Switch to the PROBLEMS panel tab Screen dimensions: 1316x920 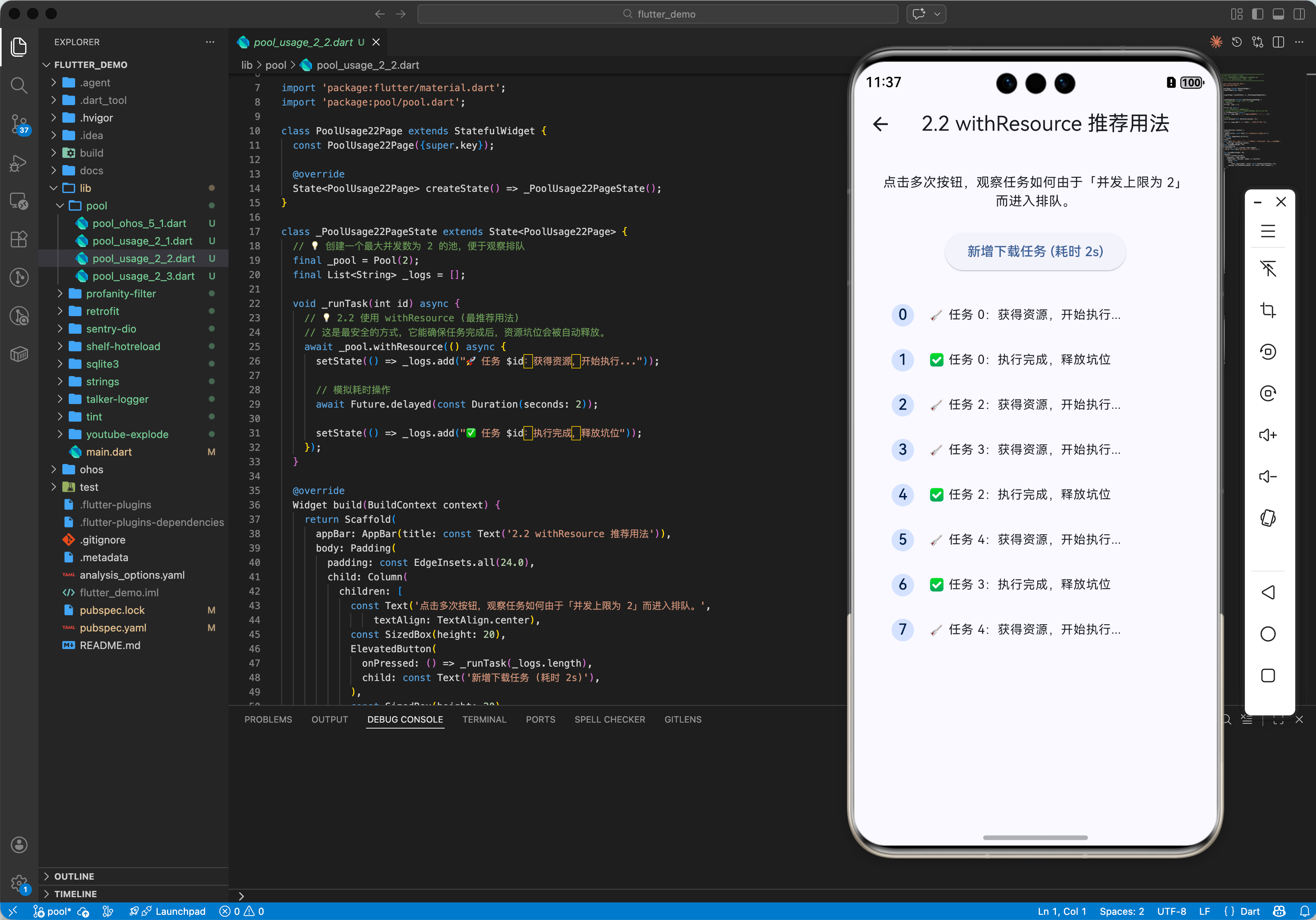[268, 719]
